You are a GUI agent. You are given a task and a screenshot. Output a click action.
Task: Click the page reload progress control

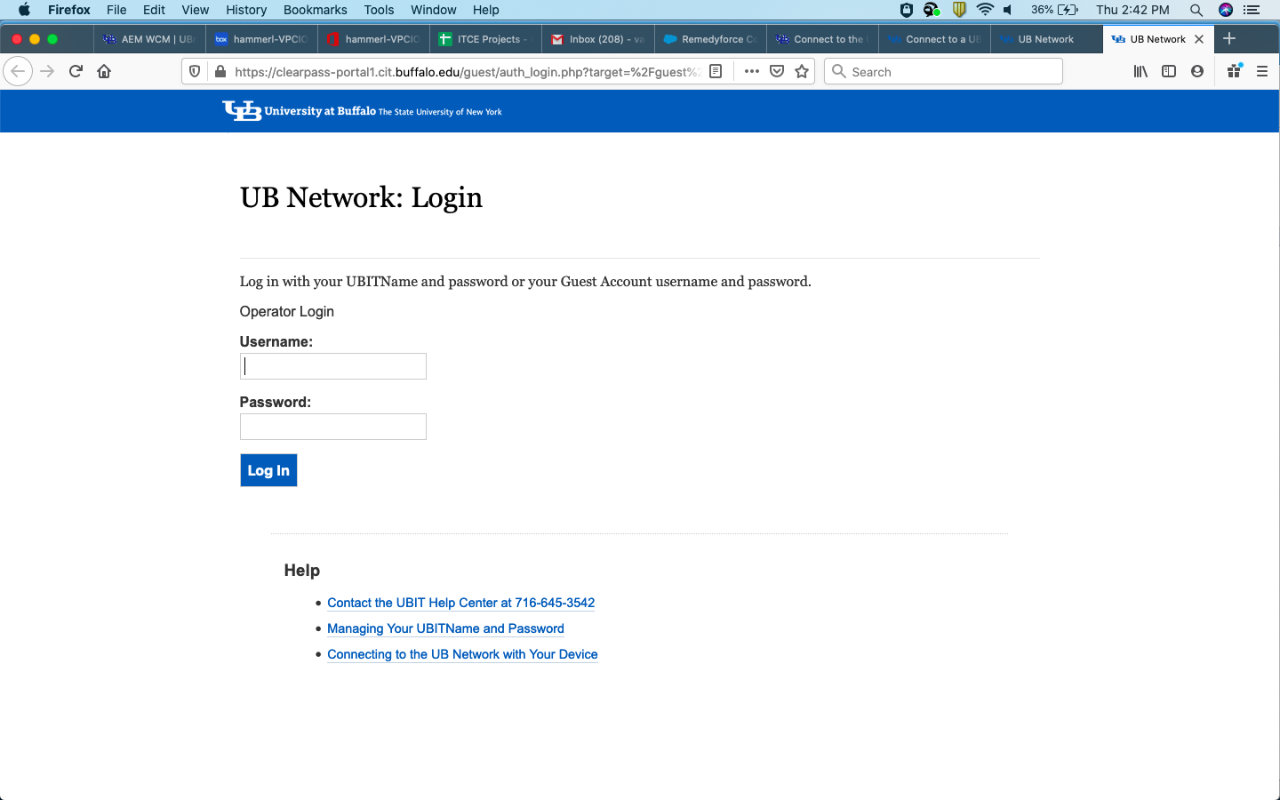[76, 71]
